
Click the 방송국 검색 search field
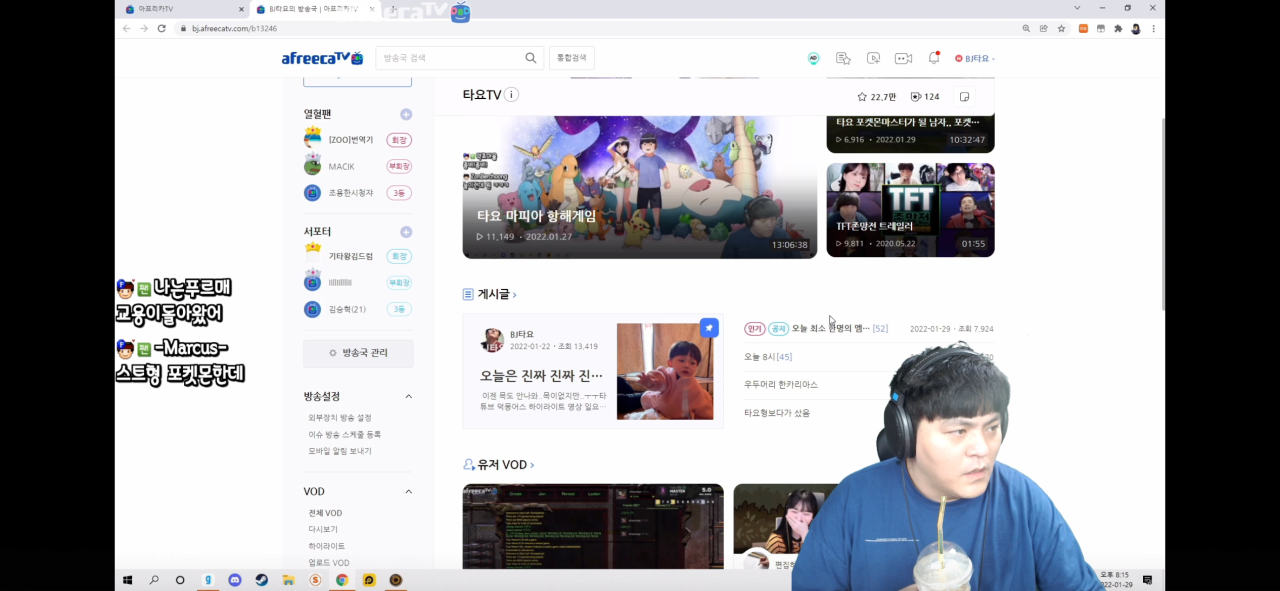pyautogui.click(x=450, y=58)
